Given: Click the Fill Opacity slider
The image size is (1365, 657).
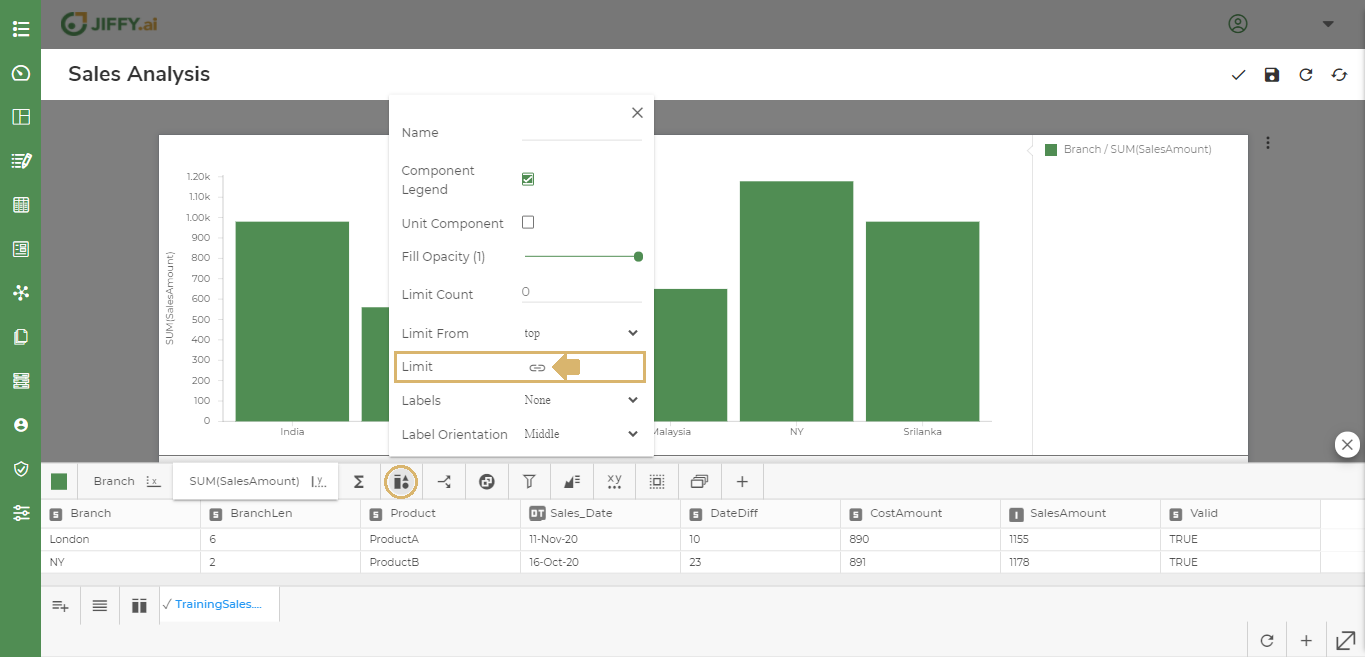Looking at the screenshot, I should click(581, 257).
